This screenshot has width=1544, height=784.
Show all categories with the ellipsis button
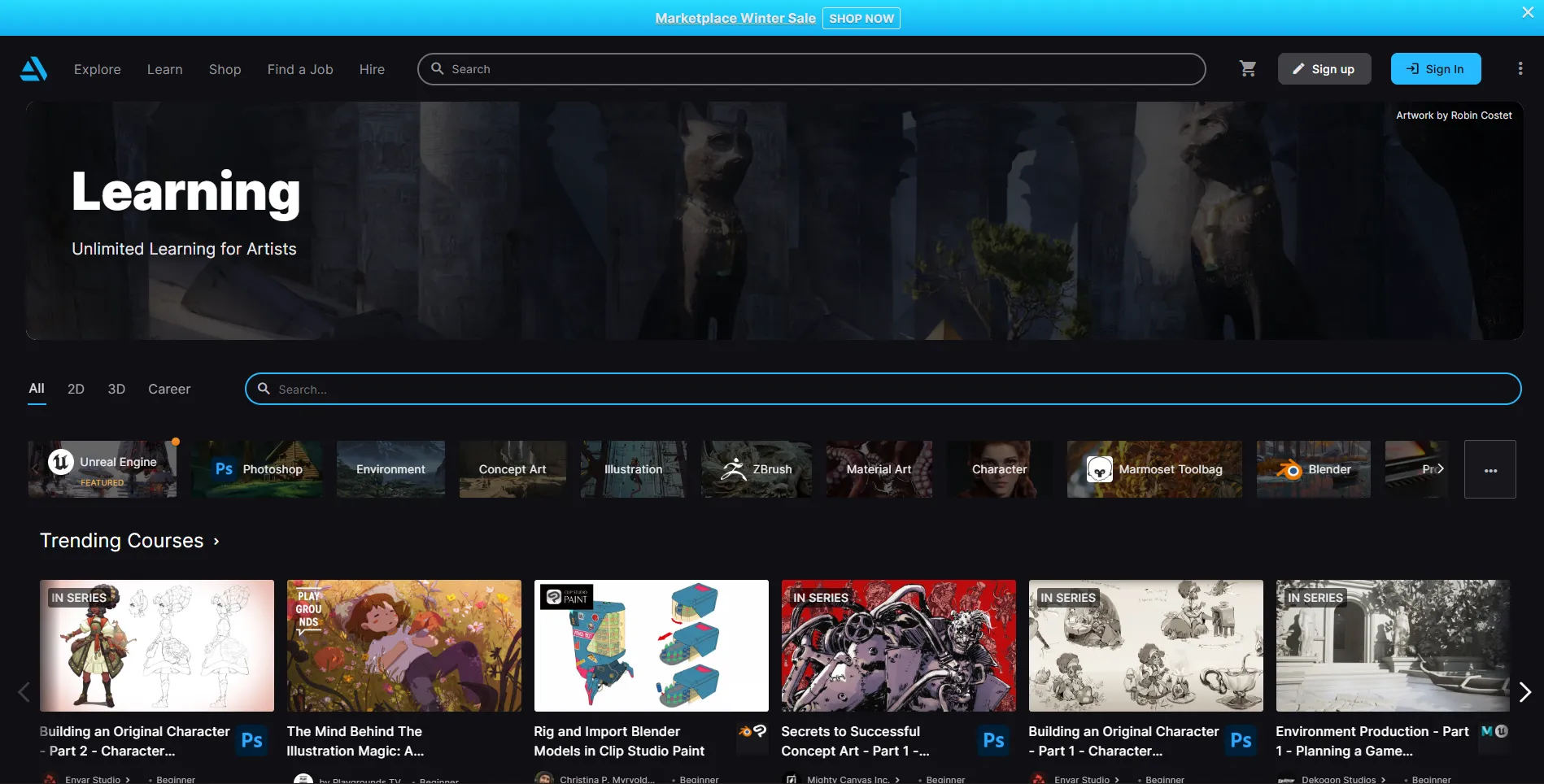click(x=1489, y=469)
